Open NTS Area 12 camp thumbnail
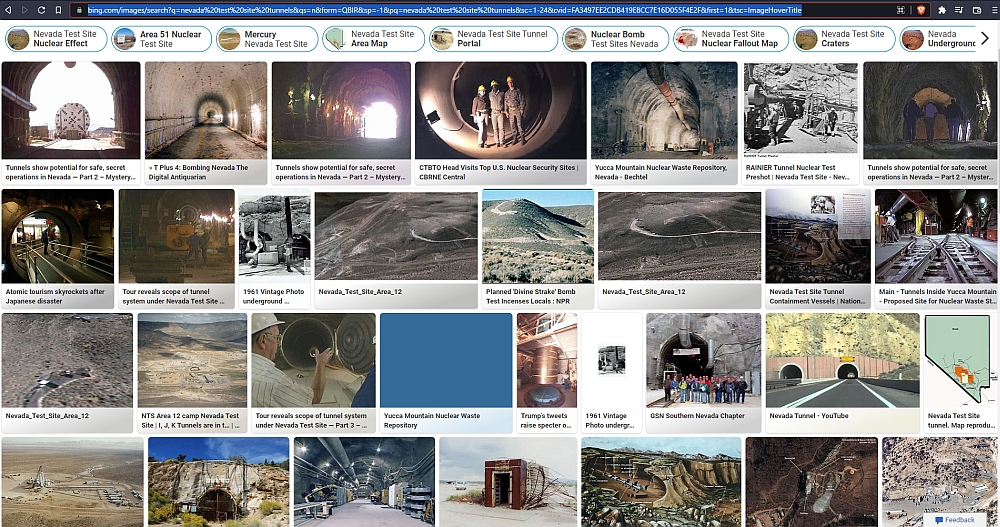 click(192, 360)
